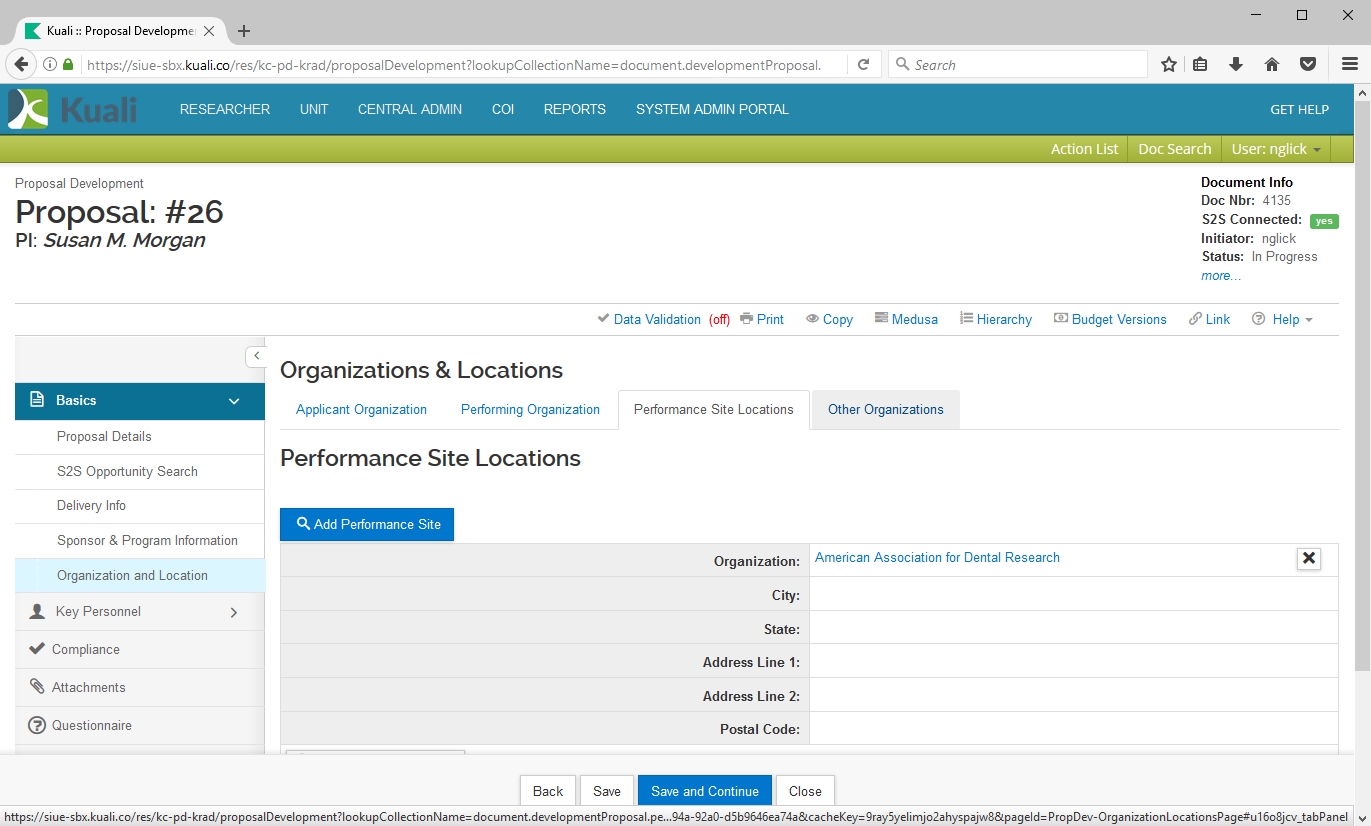Open the User: nglick dropdown
This screenshot has width=1371, height=826.
1275,149
